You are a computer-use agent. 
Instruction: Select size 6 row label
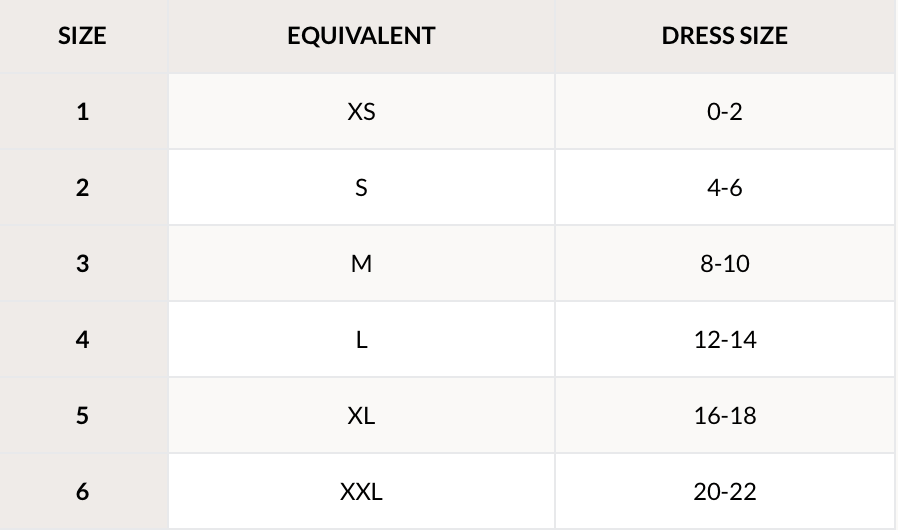(x=82, y=492)
